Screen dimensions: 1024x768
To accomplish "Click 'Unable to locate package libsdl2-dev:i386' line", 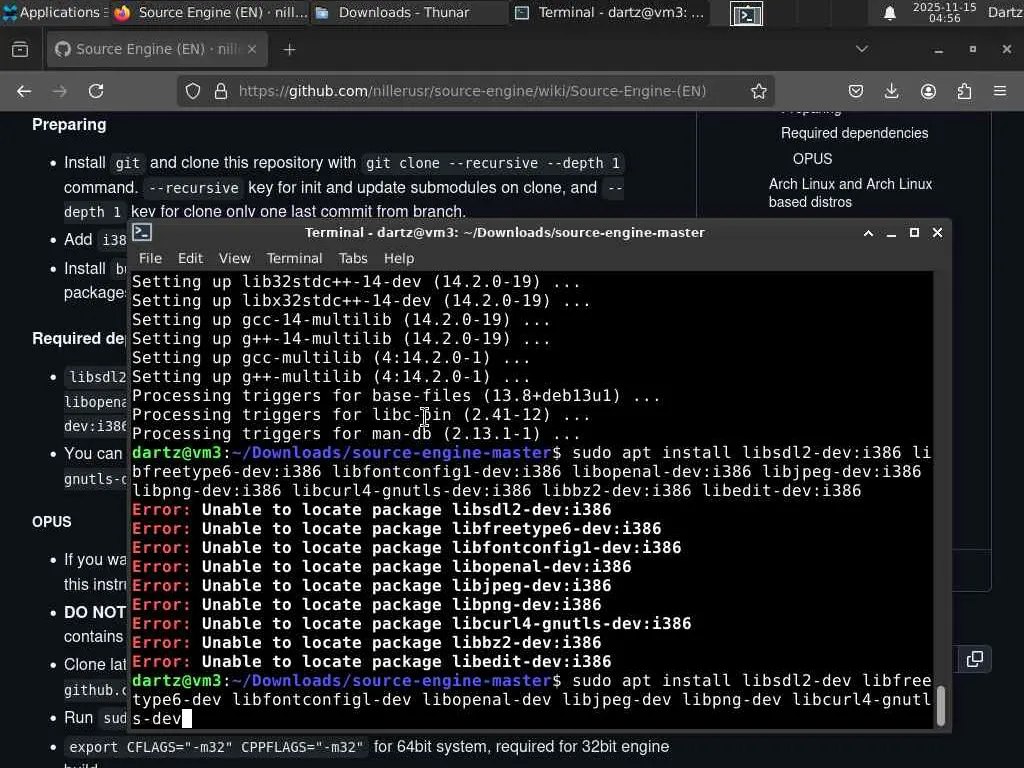I will pos(372,510).
